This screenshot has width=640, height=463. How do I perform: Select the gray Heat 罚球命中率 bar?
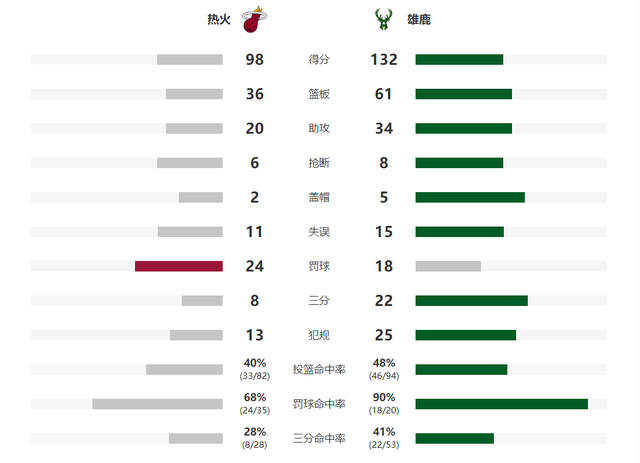[158, 404]
